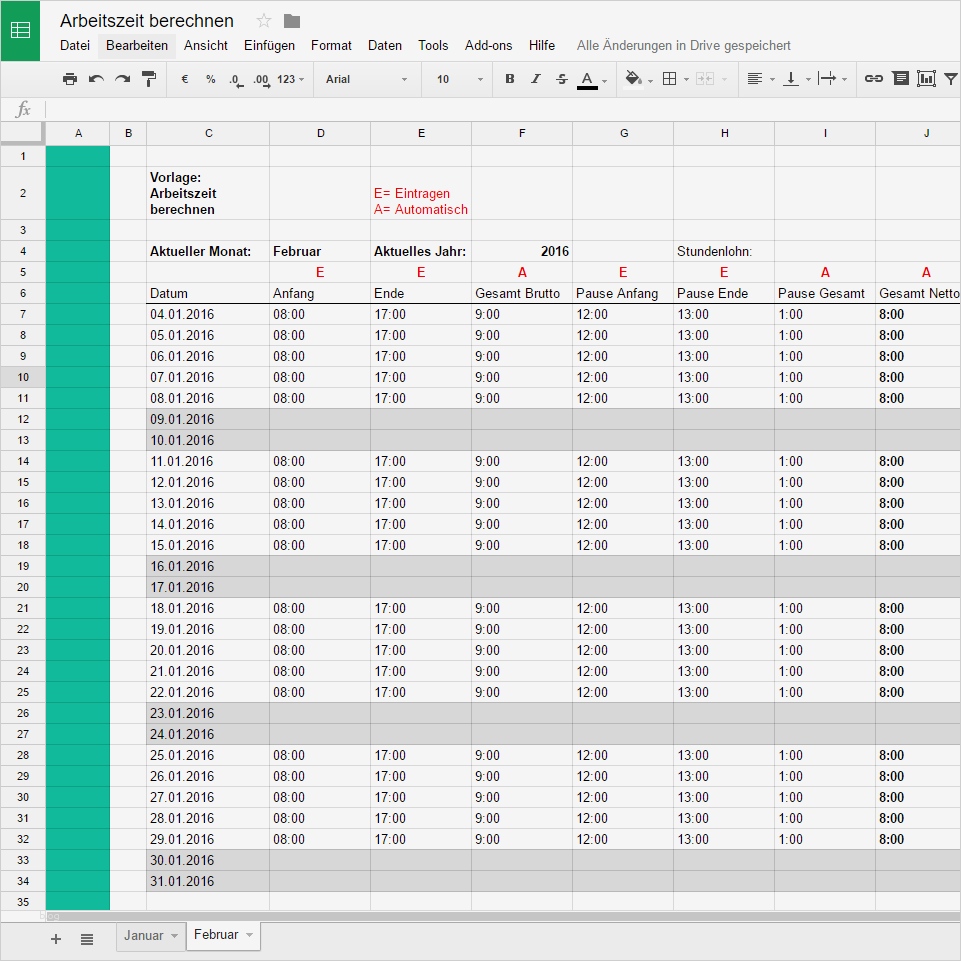Viewport: 961px width, 961px height.
Task: Open the Add-ons menu item
Action: (x=488, y=45)
